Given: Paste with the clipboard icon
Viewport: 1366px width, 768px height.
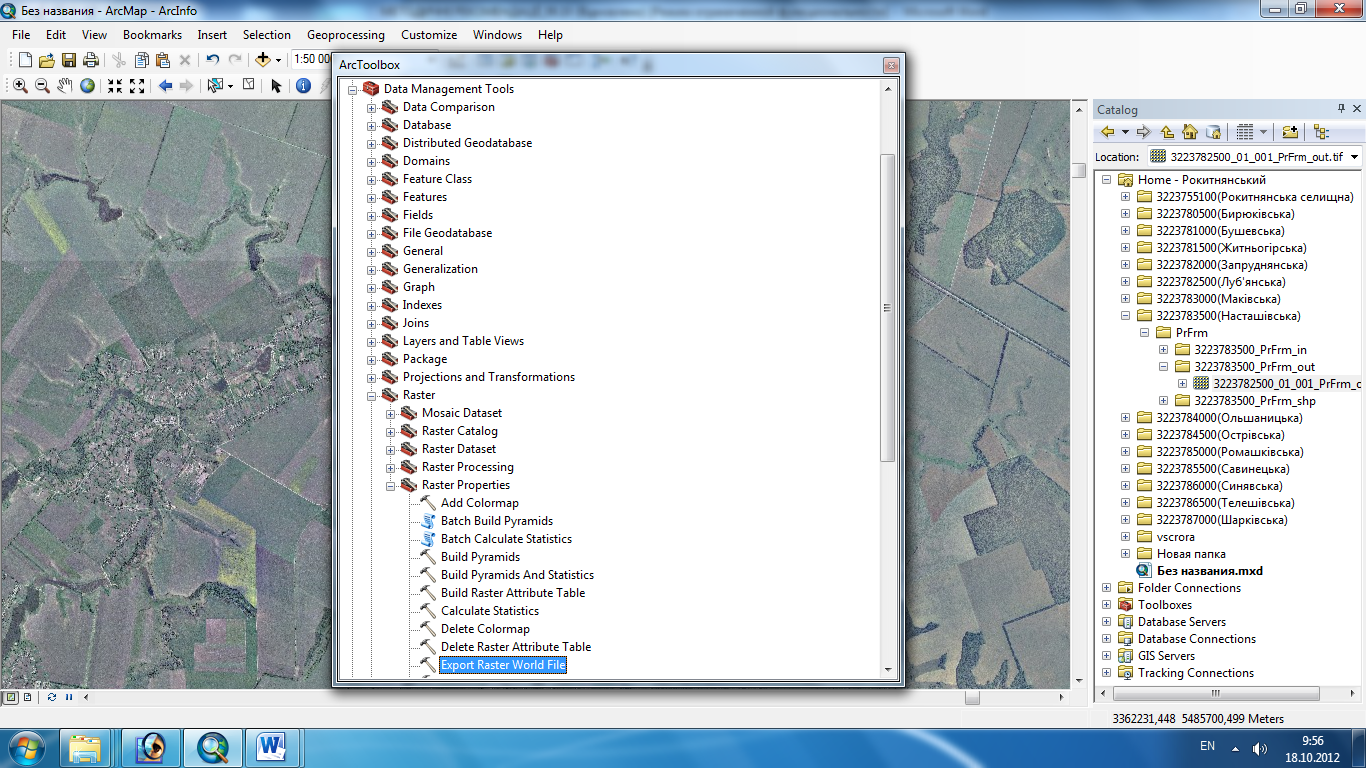Looking at the screenshot, I should pos(162,60).
